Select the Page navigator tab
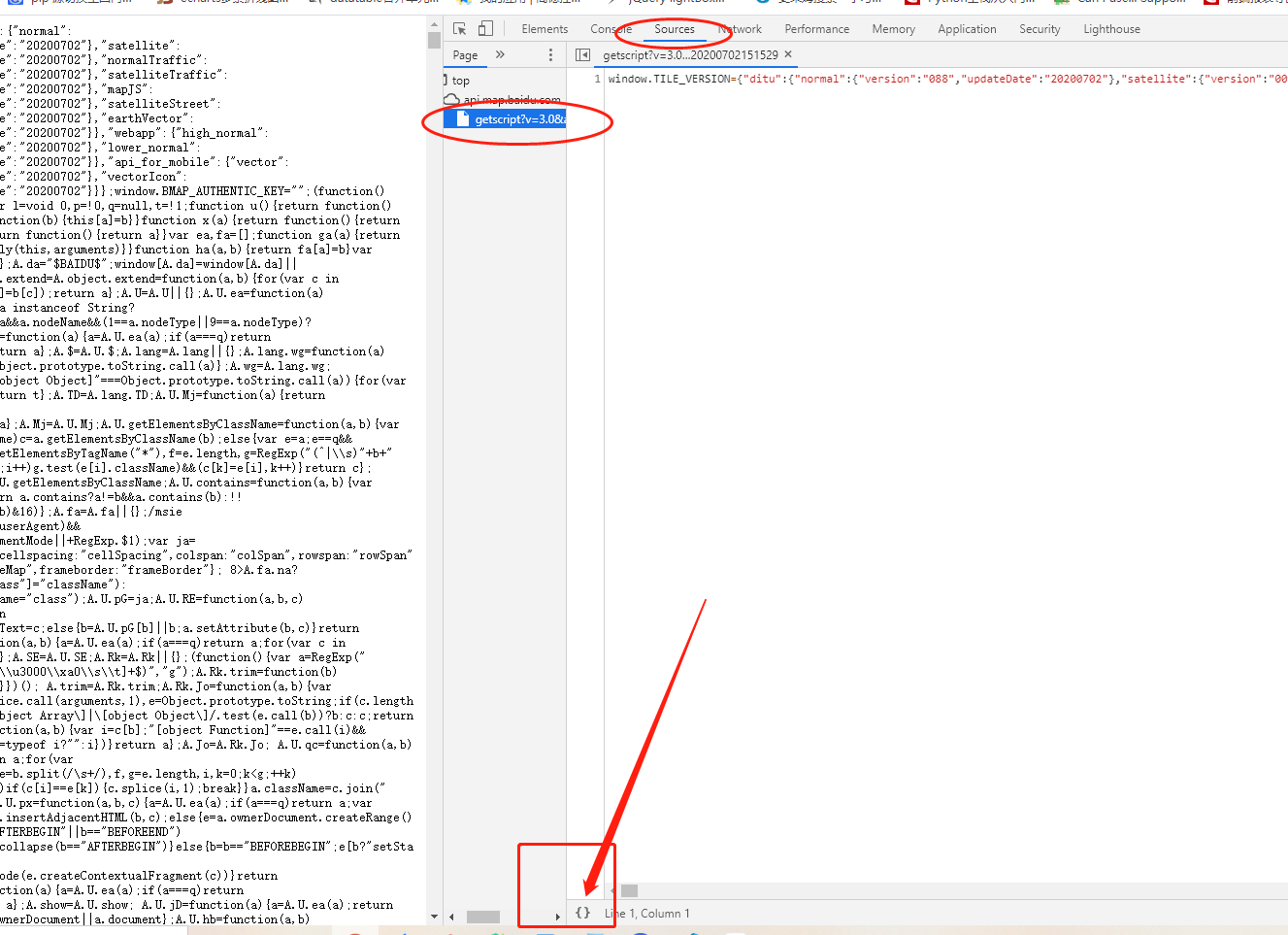Viewport: 1288px width, 935px height. pyautogui.click(x=465, y=55)
